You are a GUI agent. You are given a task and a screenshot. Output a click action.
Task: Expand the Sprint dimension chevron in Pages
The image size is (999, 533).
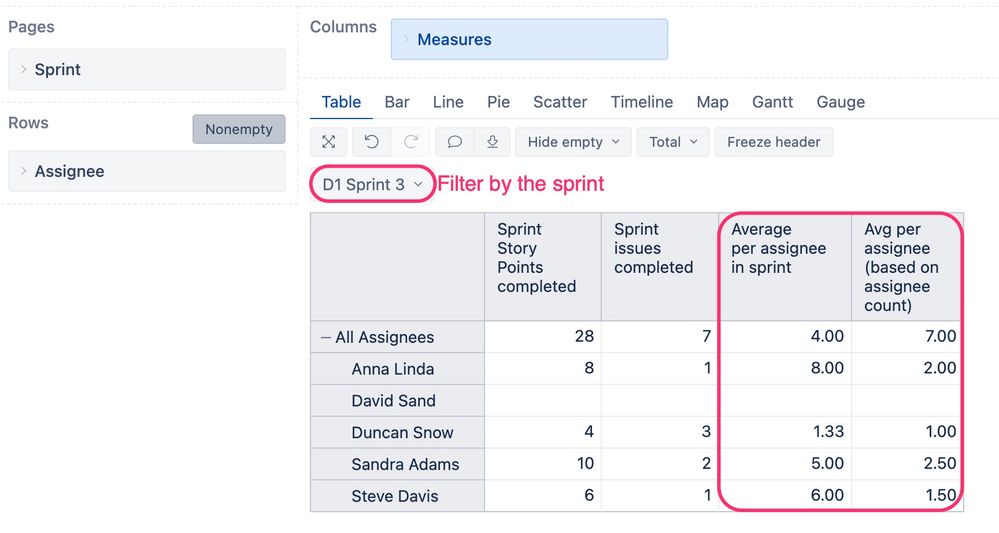[24, 69]
